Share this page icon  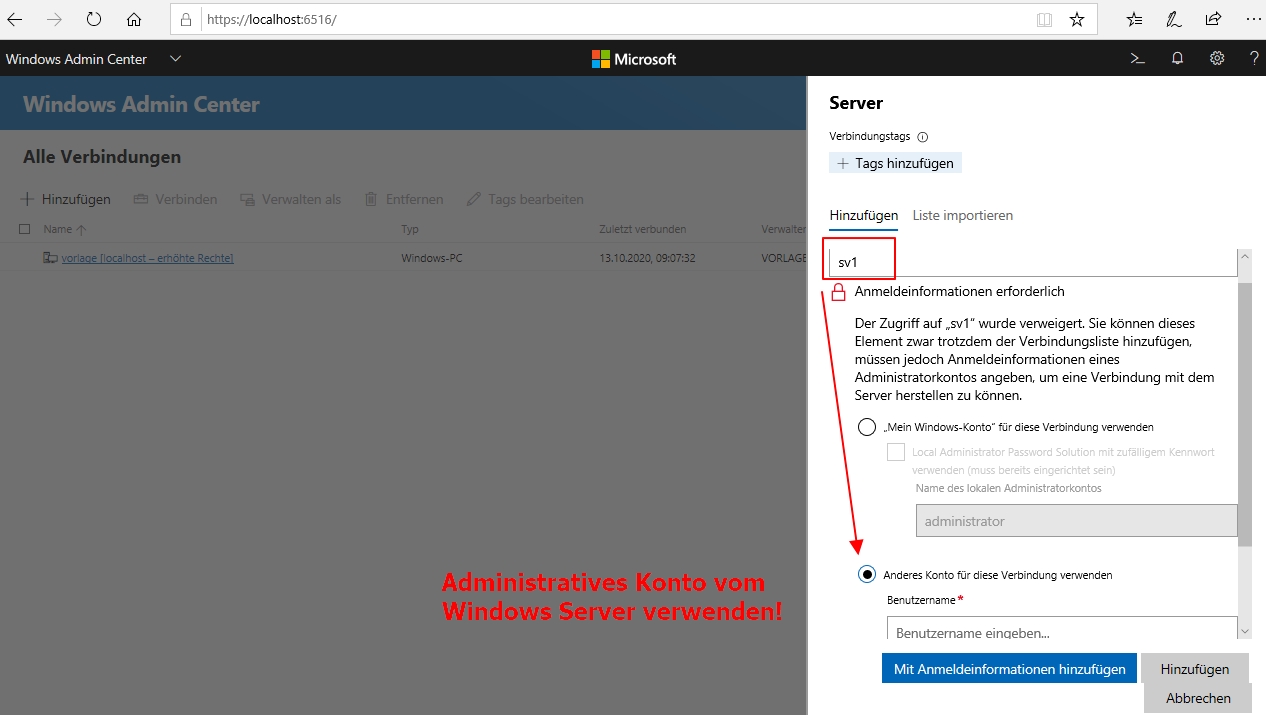[x=1213, y=19]
